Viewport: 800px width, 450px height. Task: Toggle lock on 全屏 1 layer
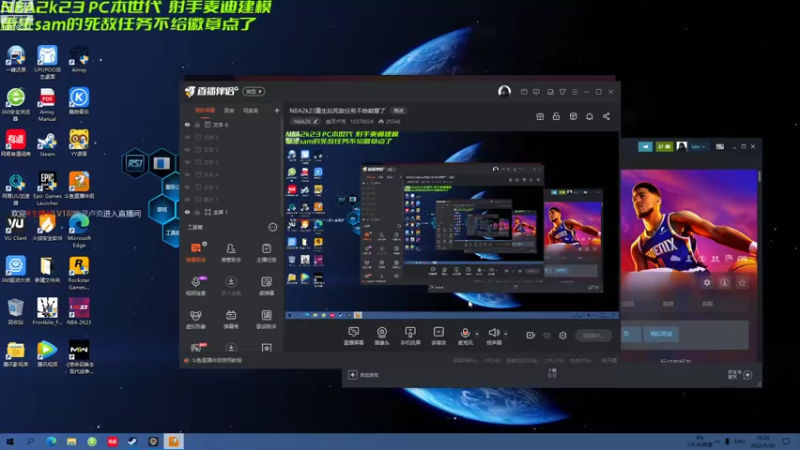tap(197, 212)
